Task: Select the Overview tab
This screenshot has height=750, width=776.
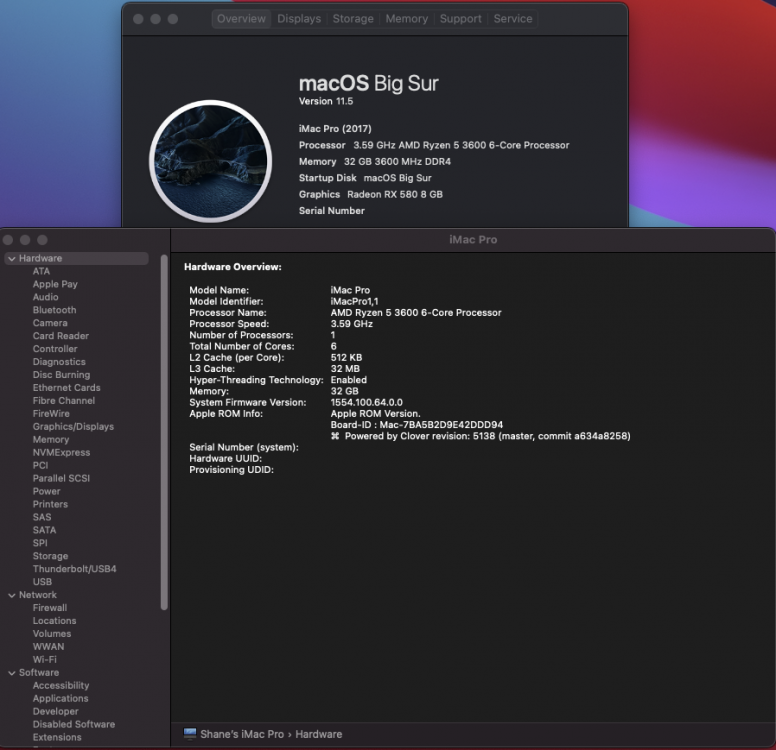Action: (242, 19)
